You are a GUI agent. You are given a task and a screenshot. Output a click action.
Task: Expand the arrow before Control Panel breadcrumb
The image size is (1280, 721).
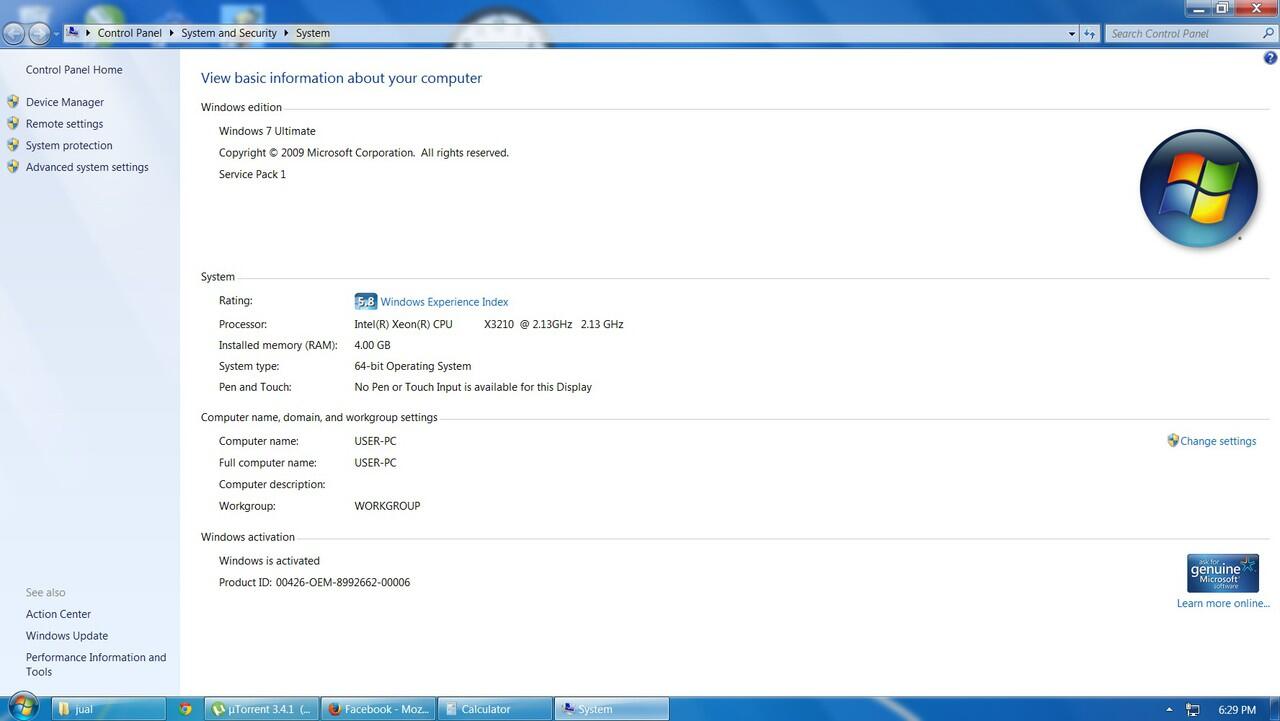pyautogui.click(x=88, y=33)
